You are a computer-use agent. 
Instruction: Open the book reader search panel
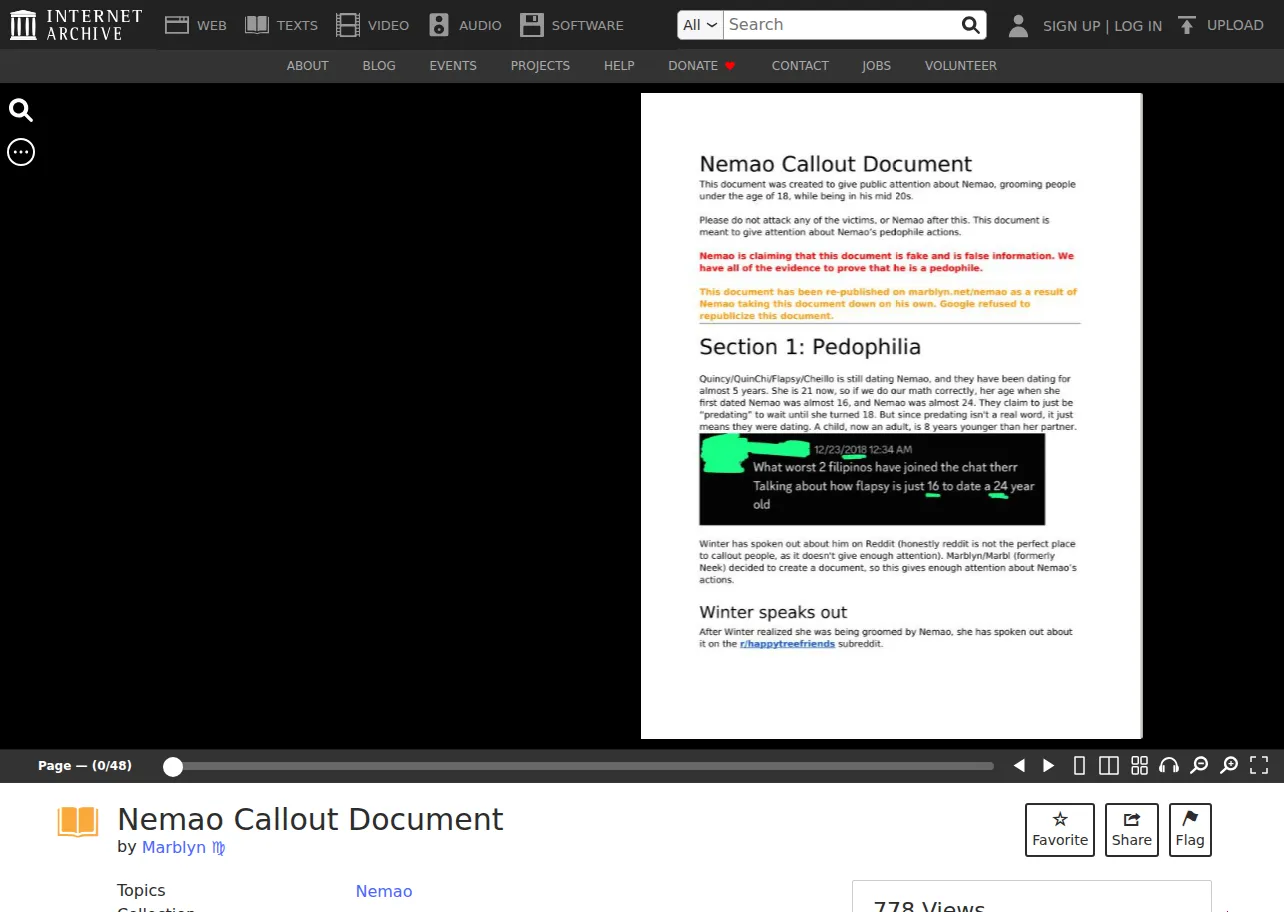coord(21,110)
